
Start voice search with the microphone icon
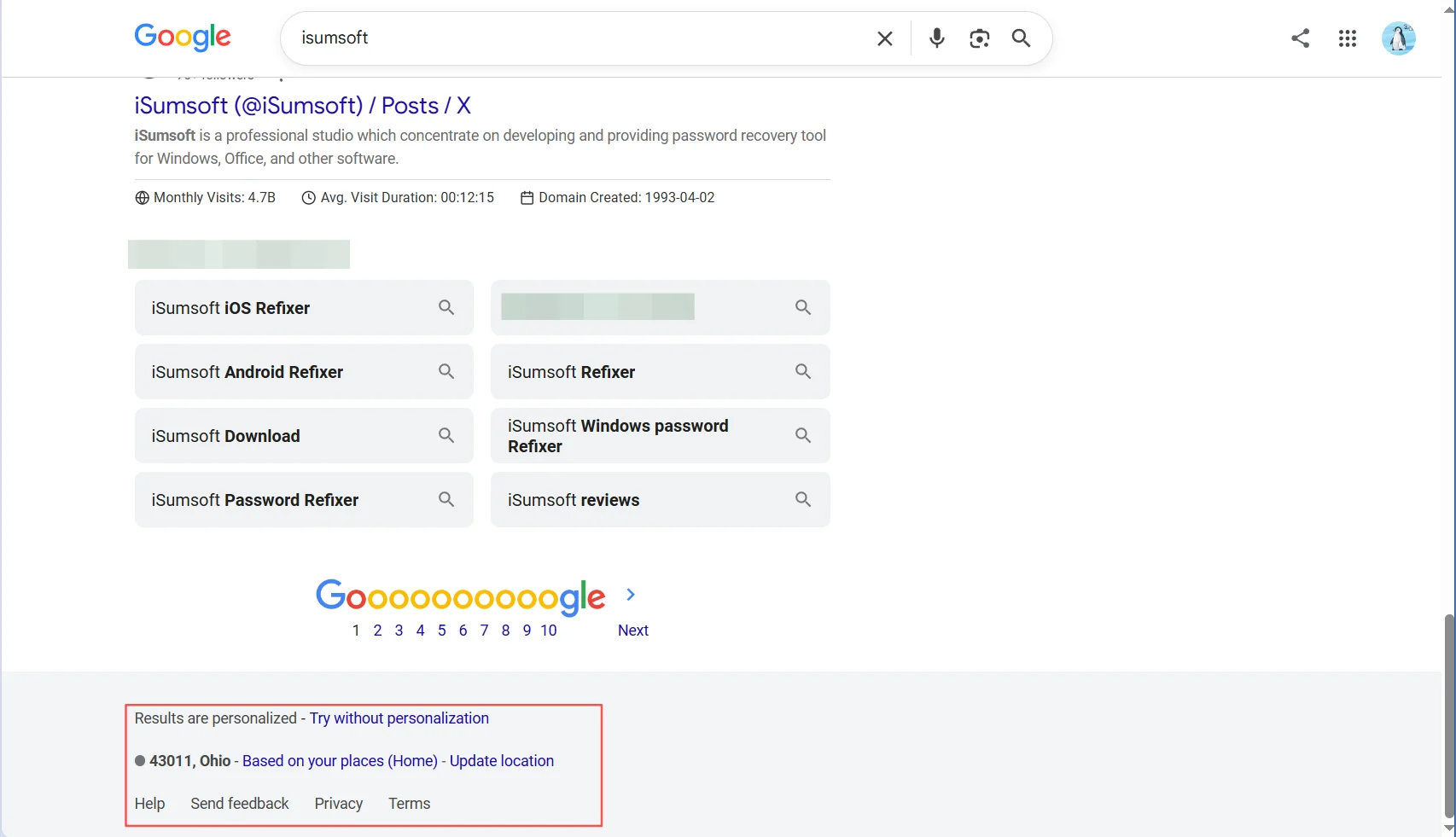coord(937,38)
